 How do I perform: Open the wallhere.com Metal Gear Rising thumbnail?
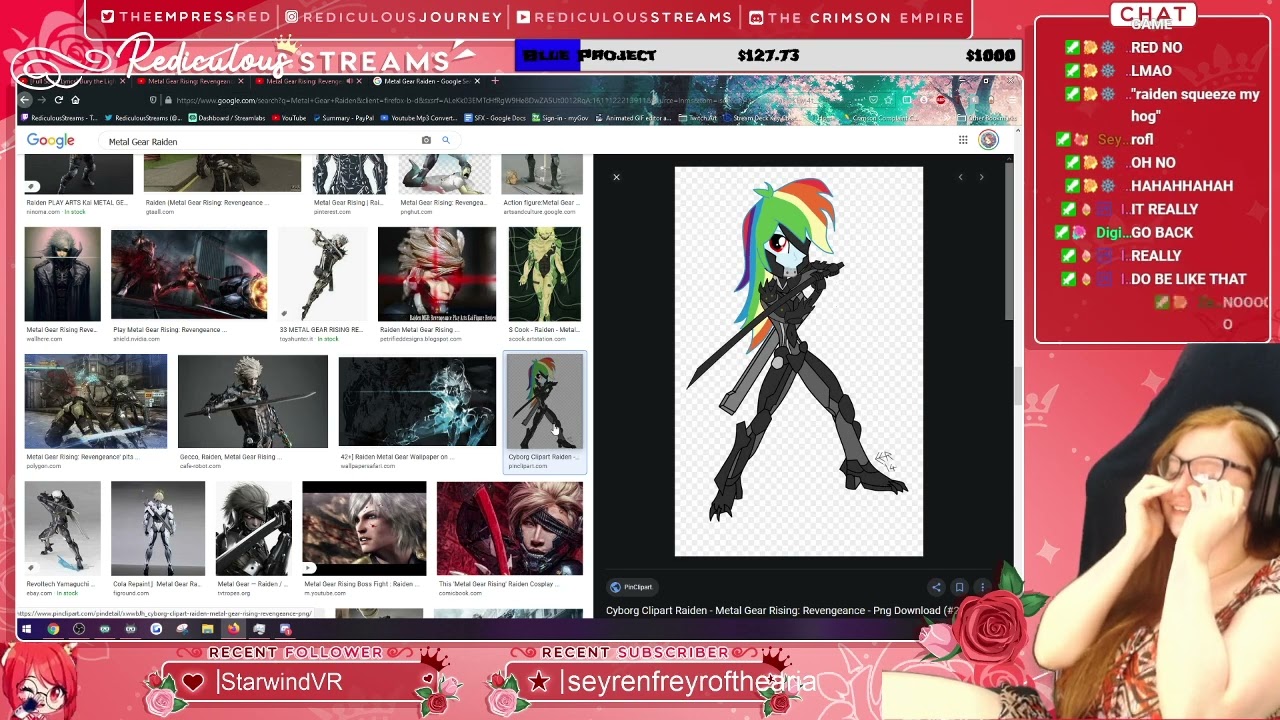tap(63, 274)
